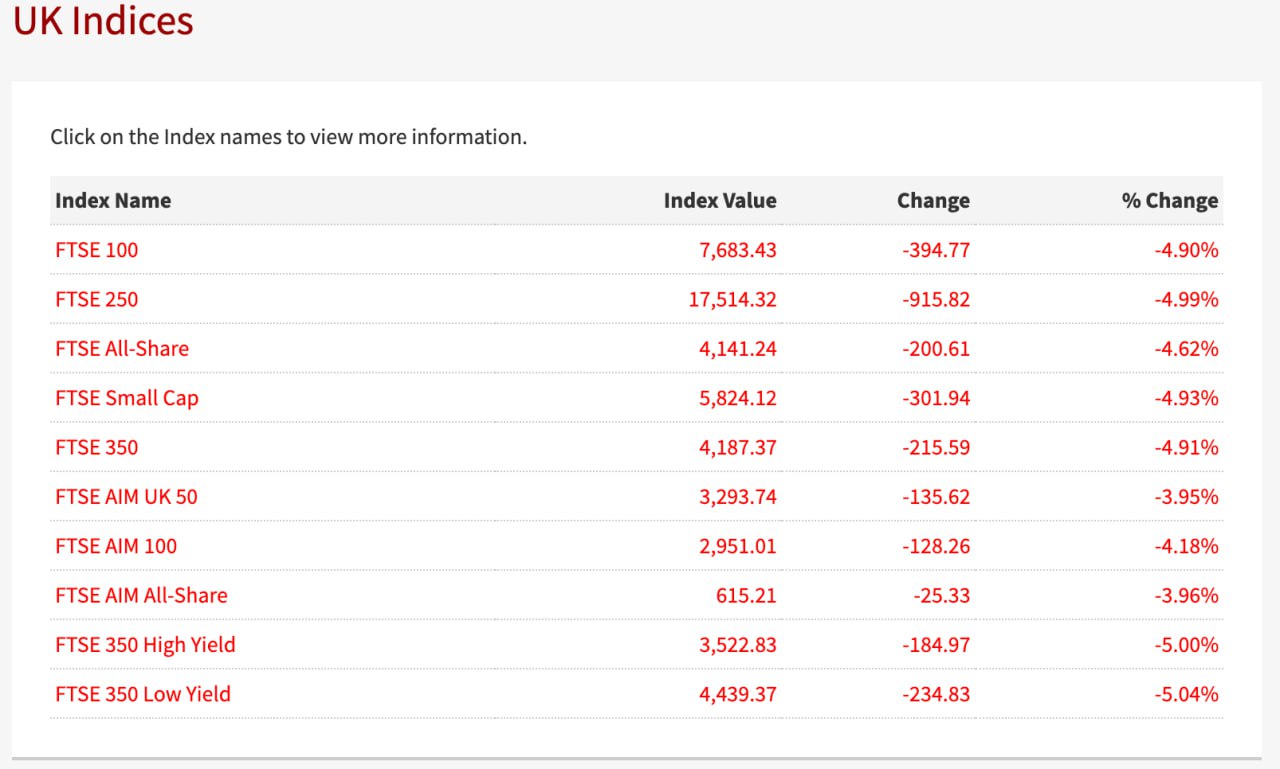Click the percent change -4.99%
1280x769 pixels.
tap(1187, 299)
